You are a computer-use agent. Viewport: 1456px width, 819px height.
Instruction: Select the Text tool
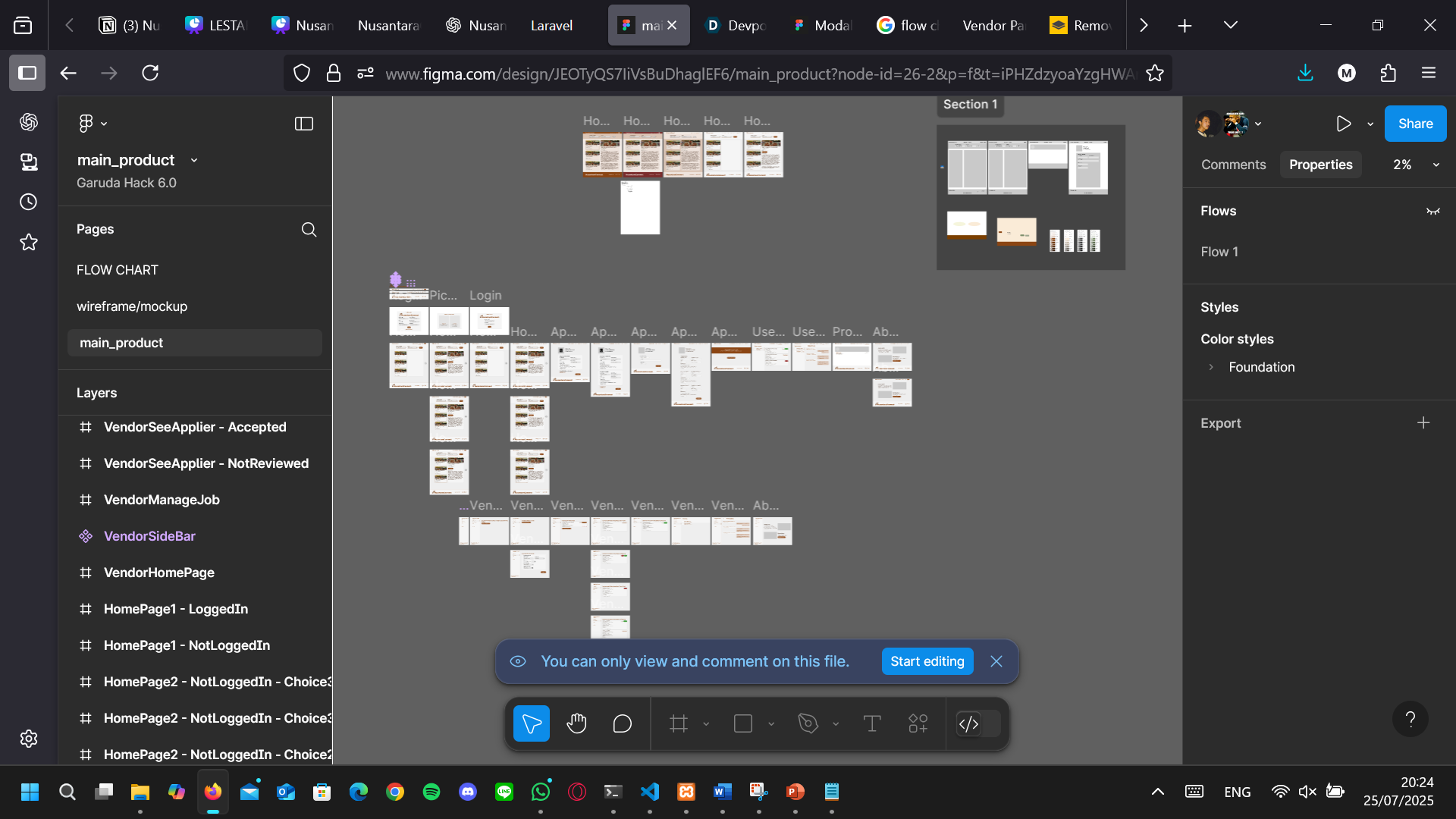[x=872, y=724]
